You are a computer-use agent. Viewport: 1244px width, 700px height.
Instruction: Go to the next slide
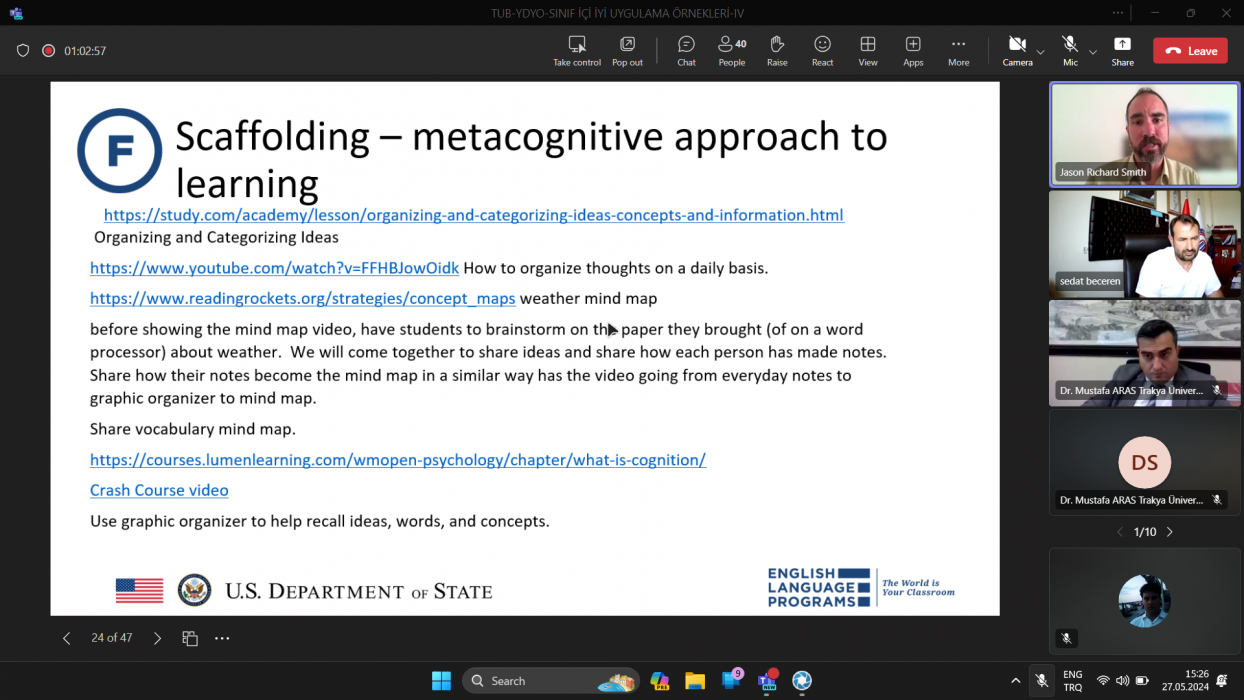click(157, 638)
